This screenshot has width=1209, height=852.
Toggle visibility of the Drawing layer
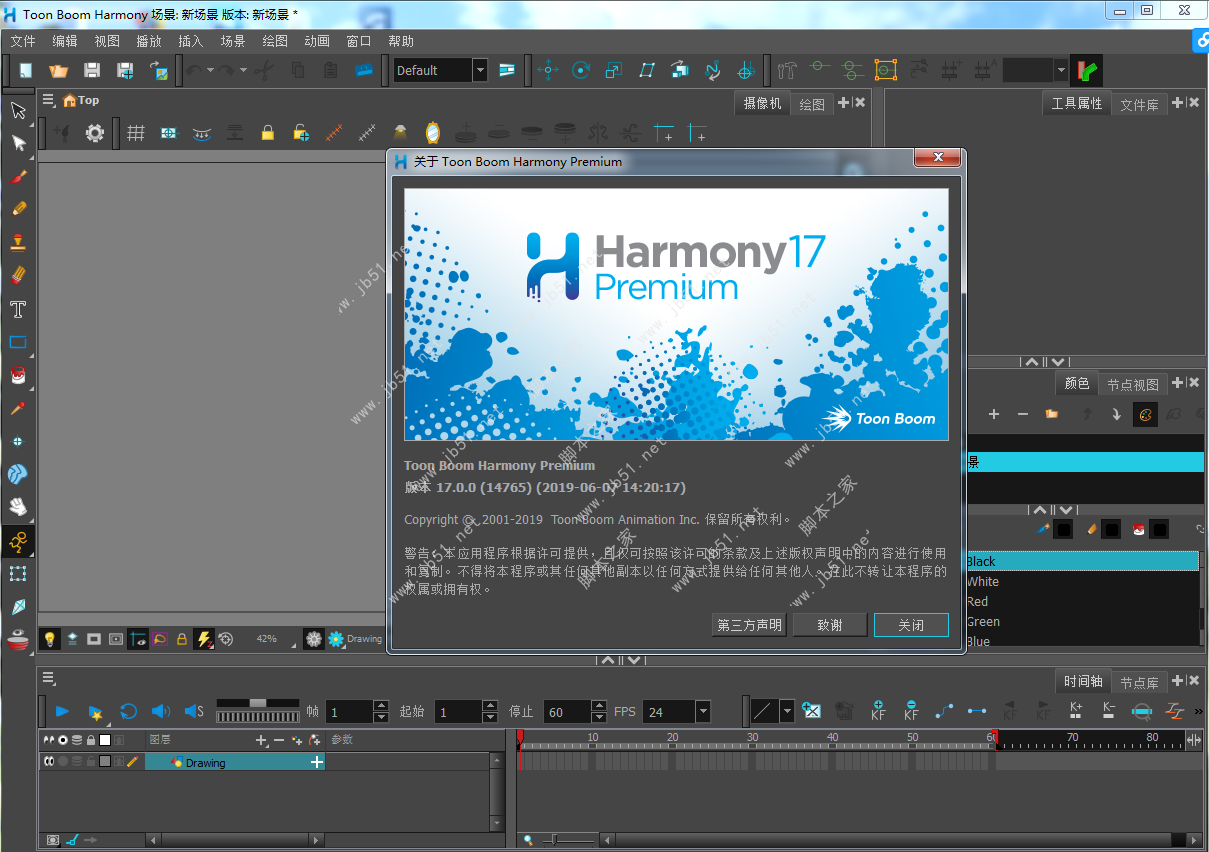click(49, 761)
